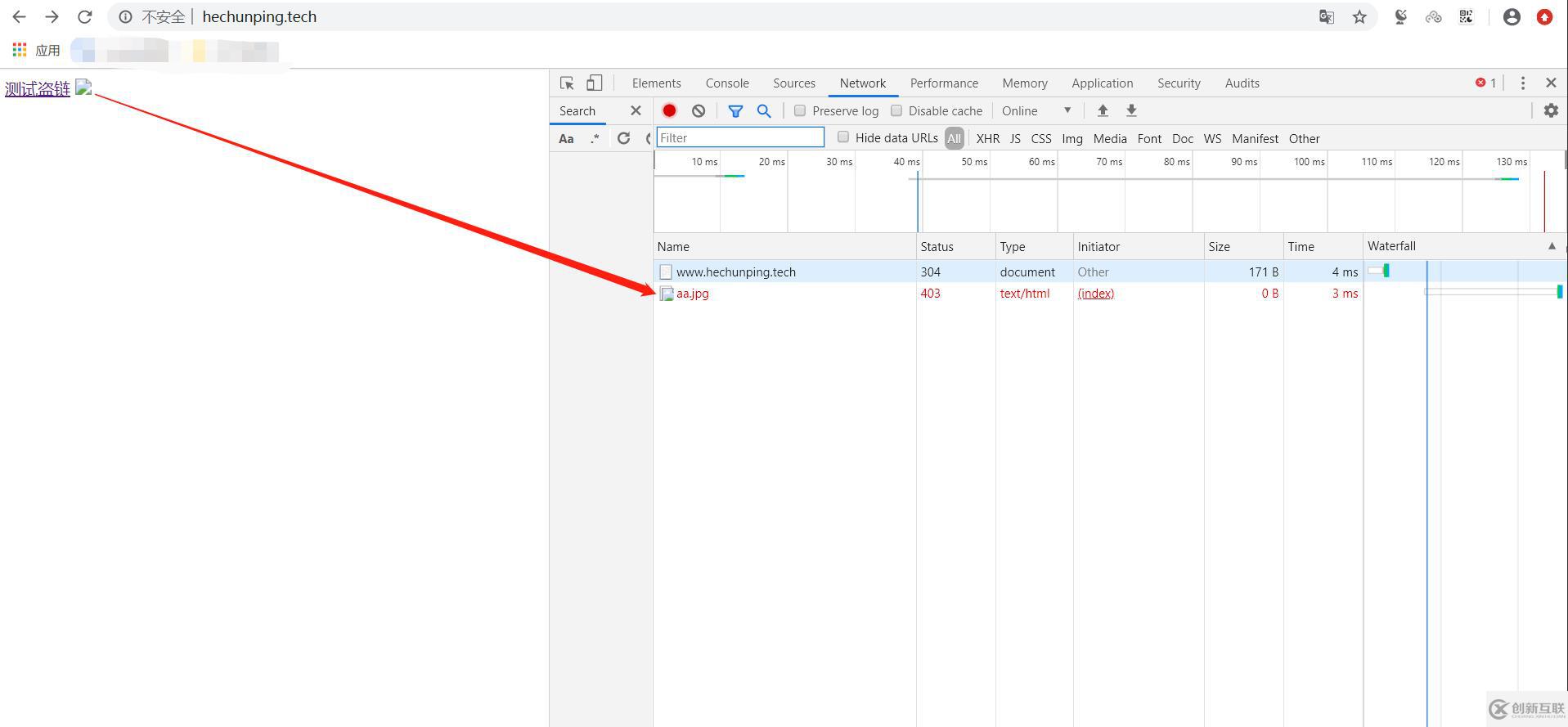Filter requests by Doc
Image resolution: width=1568 pixels, height=727 pixels.
tap(1183, 138)
